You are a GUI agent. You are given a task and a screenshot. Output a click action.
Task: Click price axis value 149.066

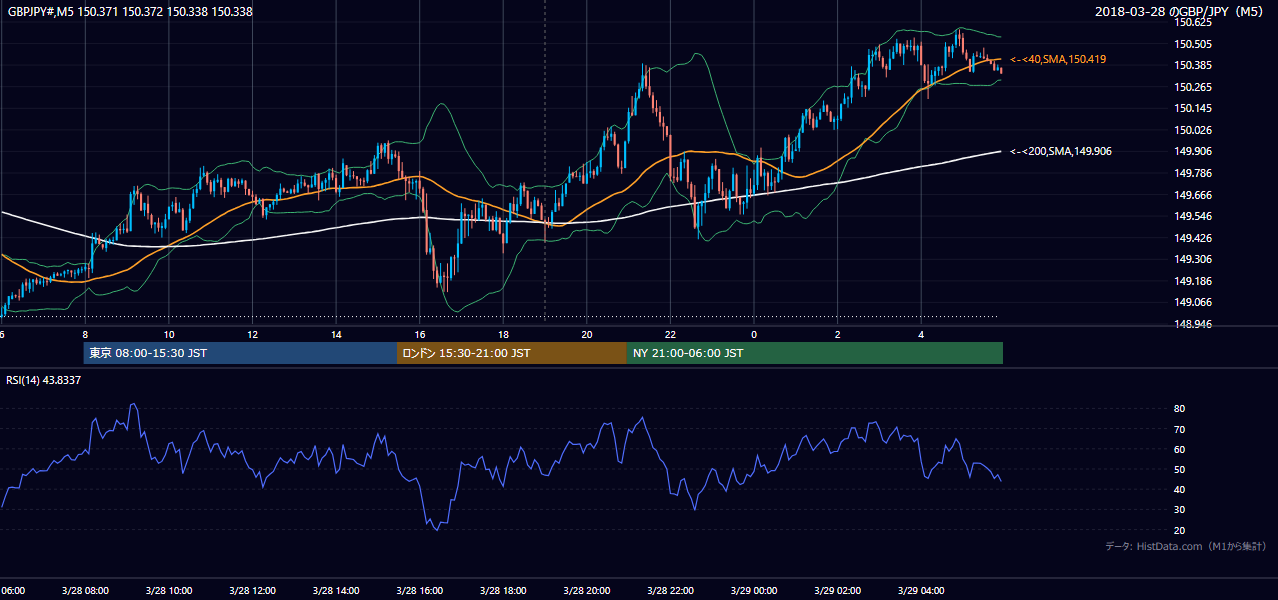tap(1193, 303)
